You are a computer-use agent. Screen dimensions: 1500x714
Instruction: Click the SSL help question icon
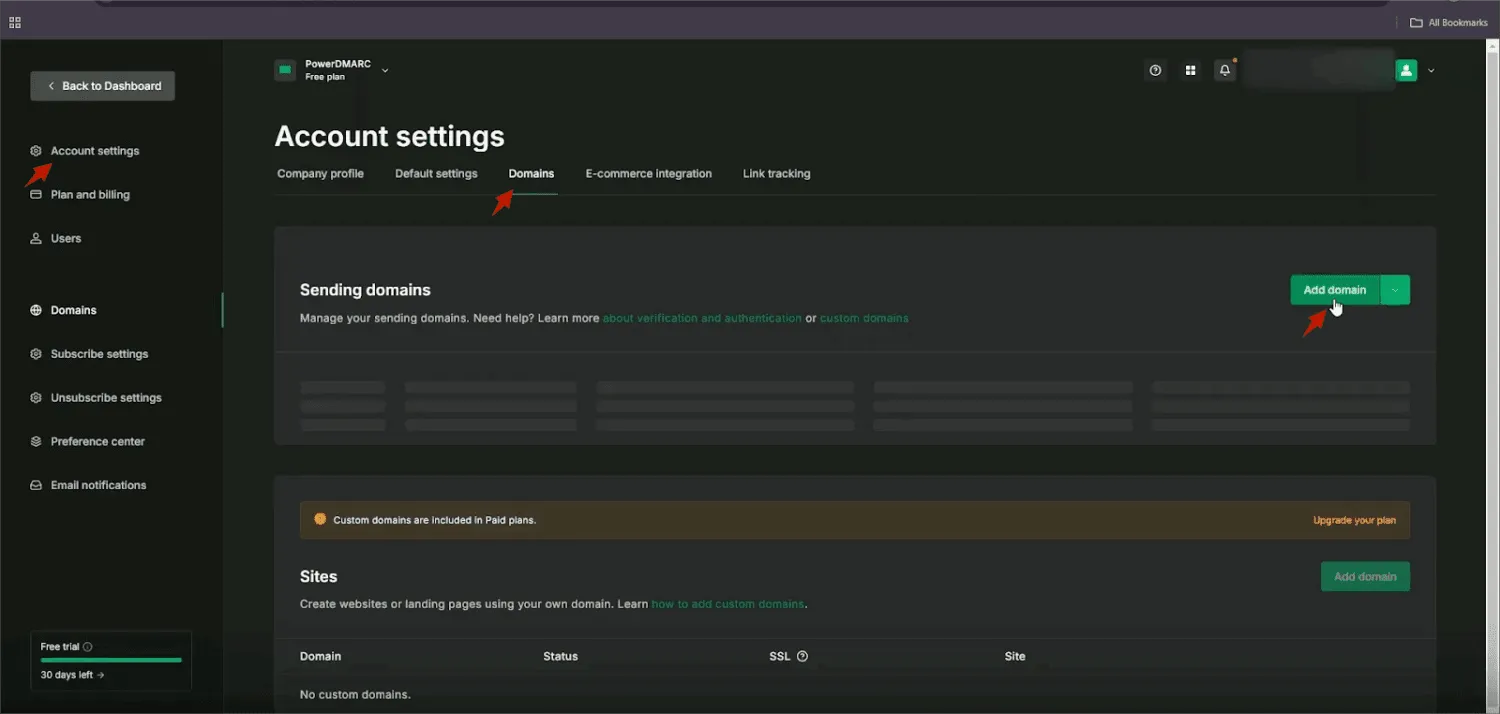point(802,657)
